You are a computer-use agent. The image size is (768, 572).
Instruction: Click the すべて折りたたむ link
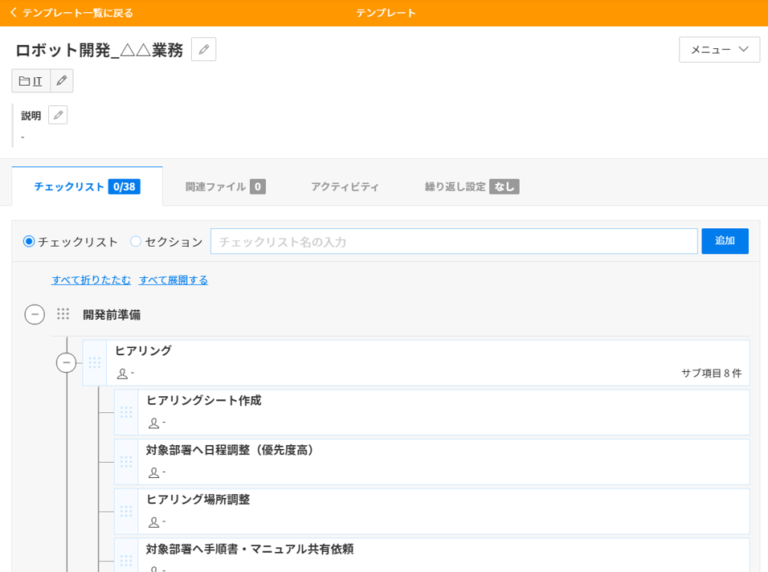91,280
